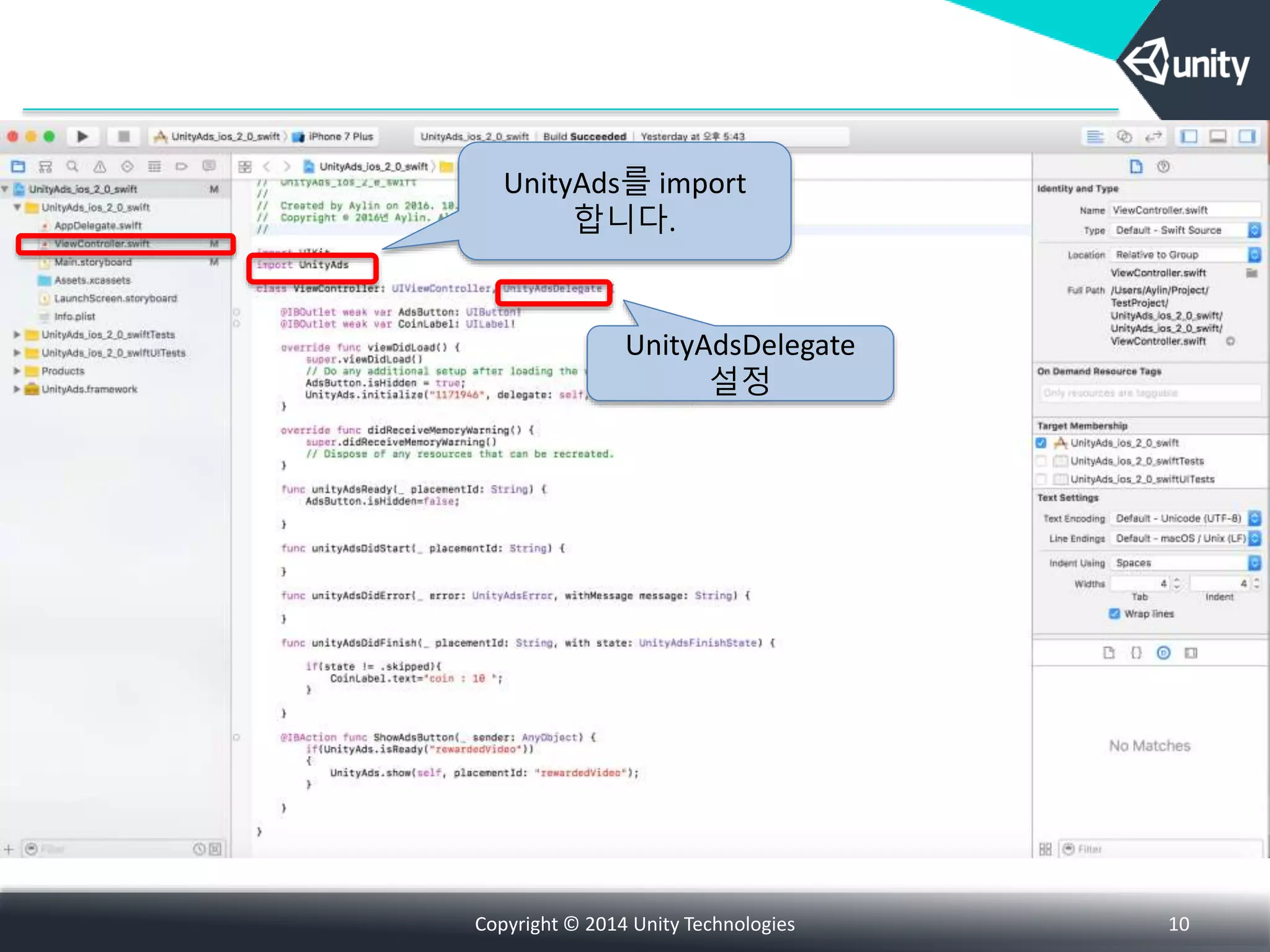The width and height of the screenshot is (1270, 952).
Task: Show the File inspector
Action: (x=1136, y=166)
